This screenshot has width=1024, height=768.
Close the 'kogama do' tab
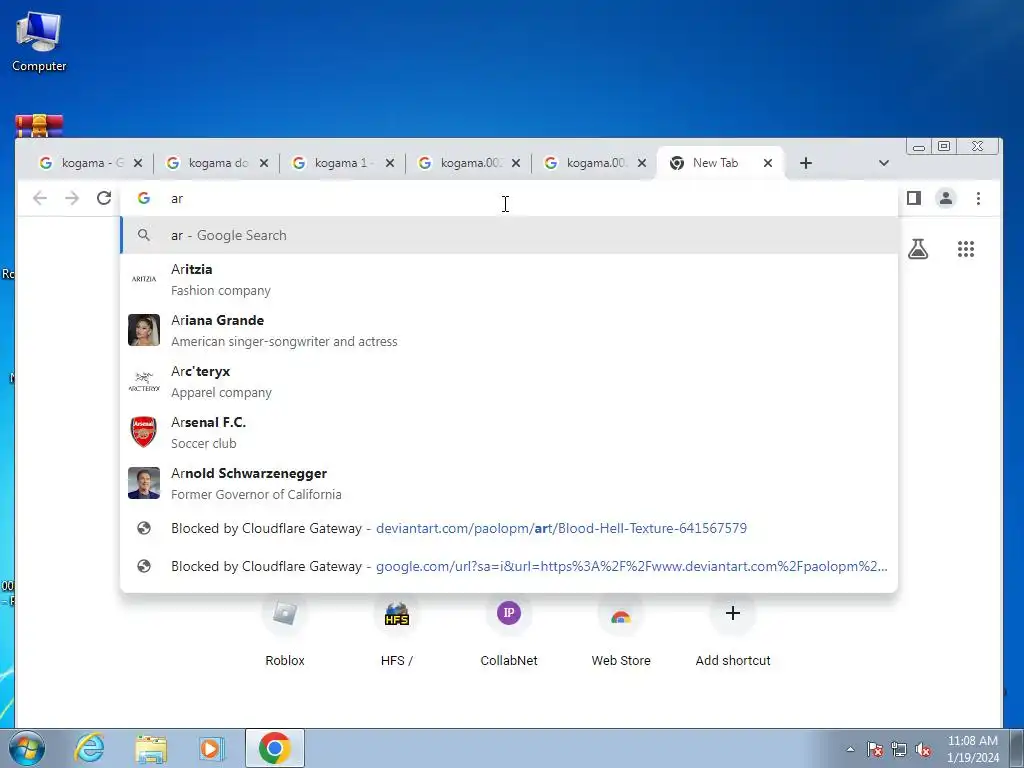[x=264, y=163]
